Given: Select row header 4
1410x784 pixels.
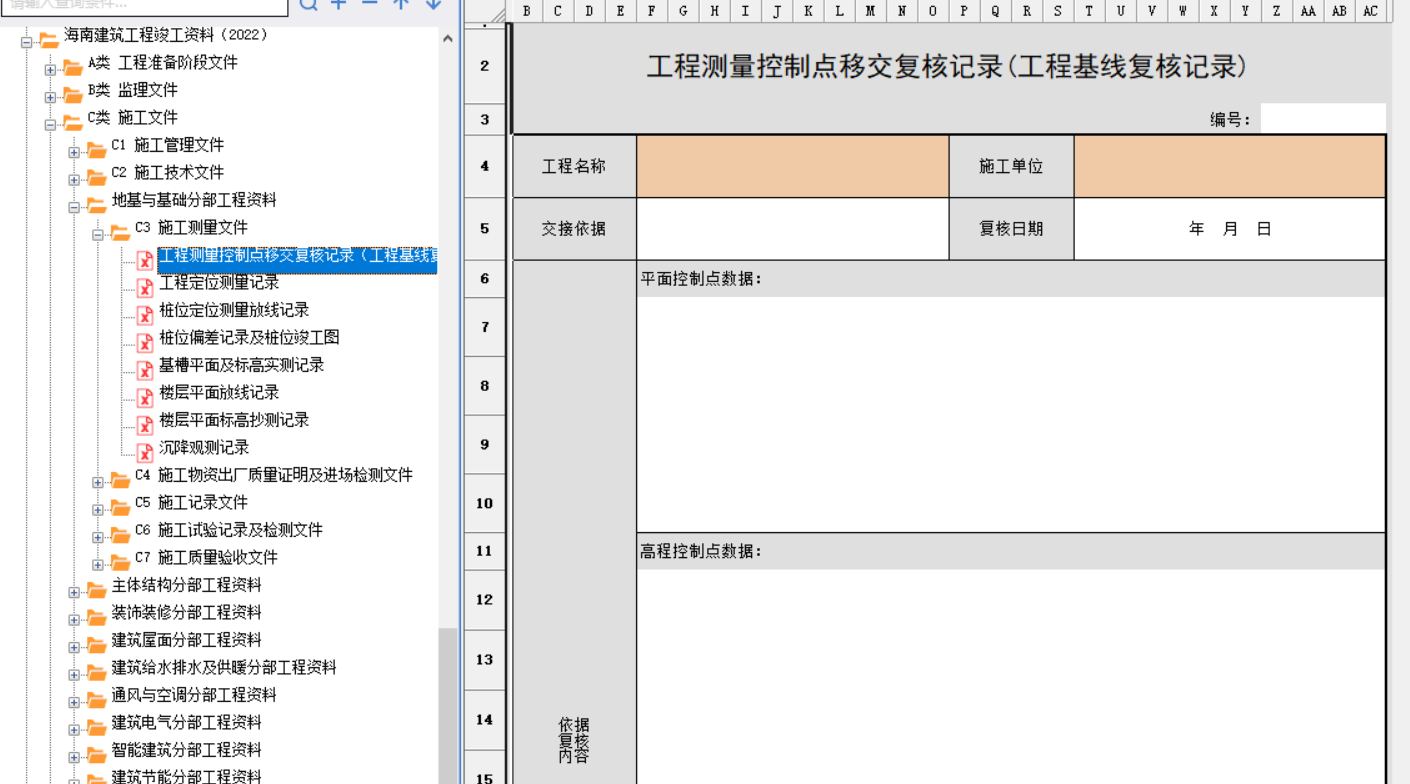Looking at the screenshot, I should point(485,166).
